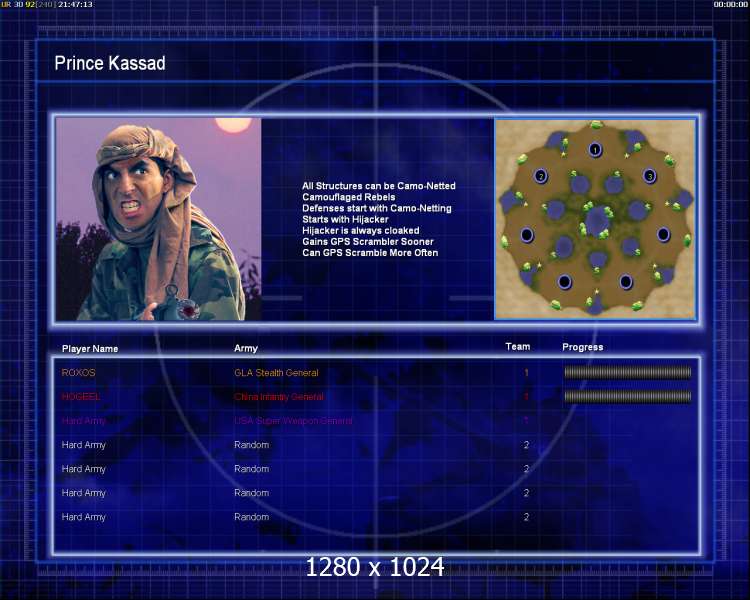750x600 pixels.
Task: Click the 'Prince Kassad' title text
Action: click(x=110, y=63)
